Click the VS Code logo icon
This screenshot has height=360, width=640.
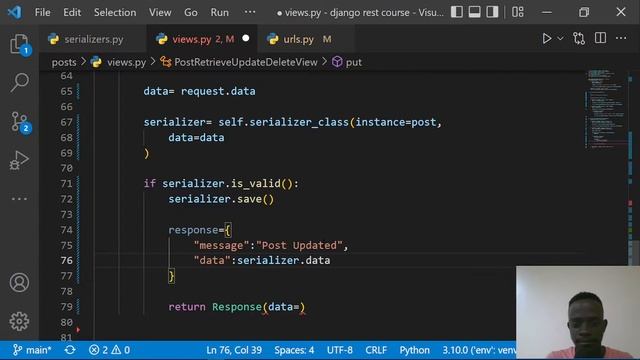point(15,12)
